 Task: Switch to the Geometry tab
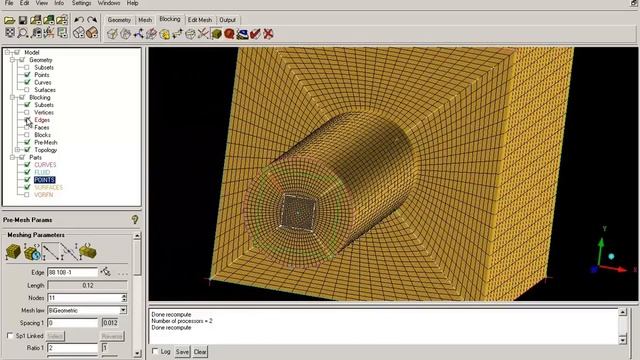coord(119,20)
